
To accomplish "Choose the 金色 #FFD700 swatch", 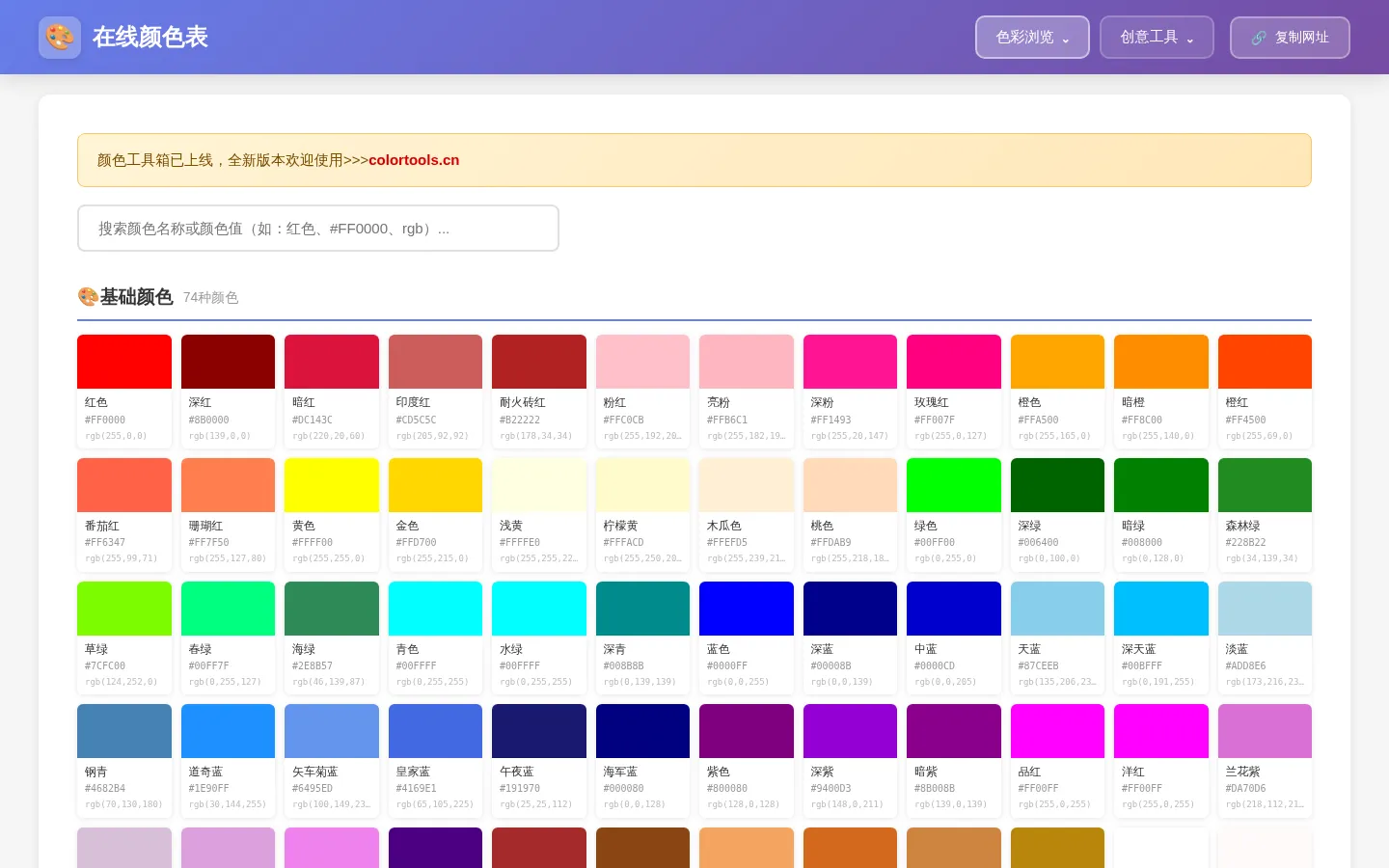I will pyautogui.click(x=435, y=515).
